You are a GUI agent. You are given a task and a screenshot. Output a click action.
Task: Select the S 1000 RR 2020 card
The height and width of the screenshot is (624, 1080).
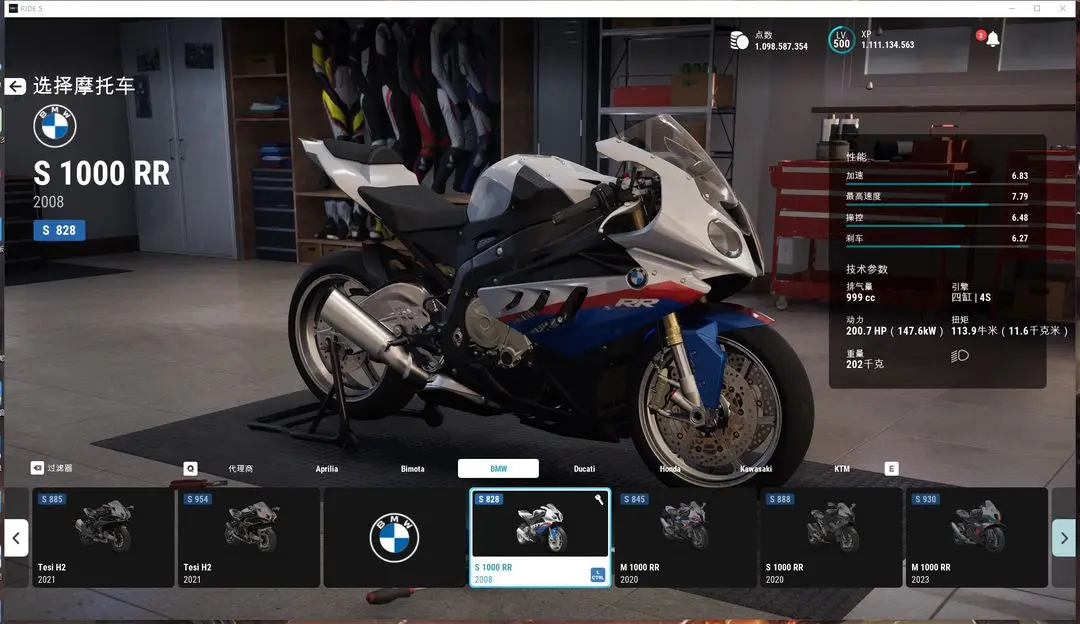[x=831, y=537]
